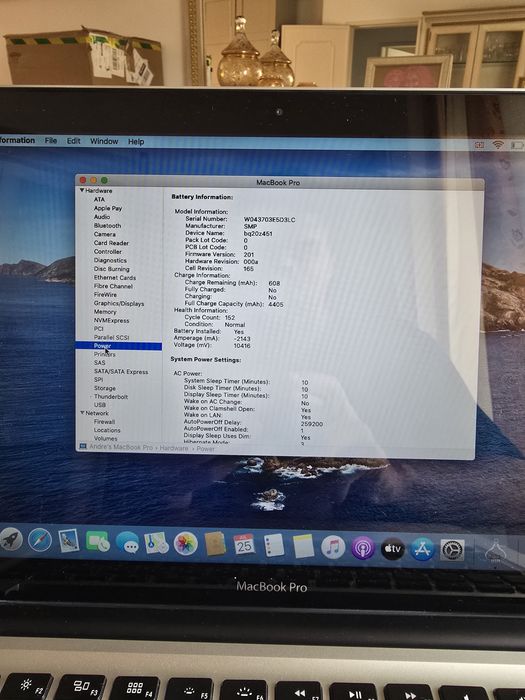This screenshot has width=525, height=700.
Task: Open Messages app in the Dock
Action: pos(127,543)
